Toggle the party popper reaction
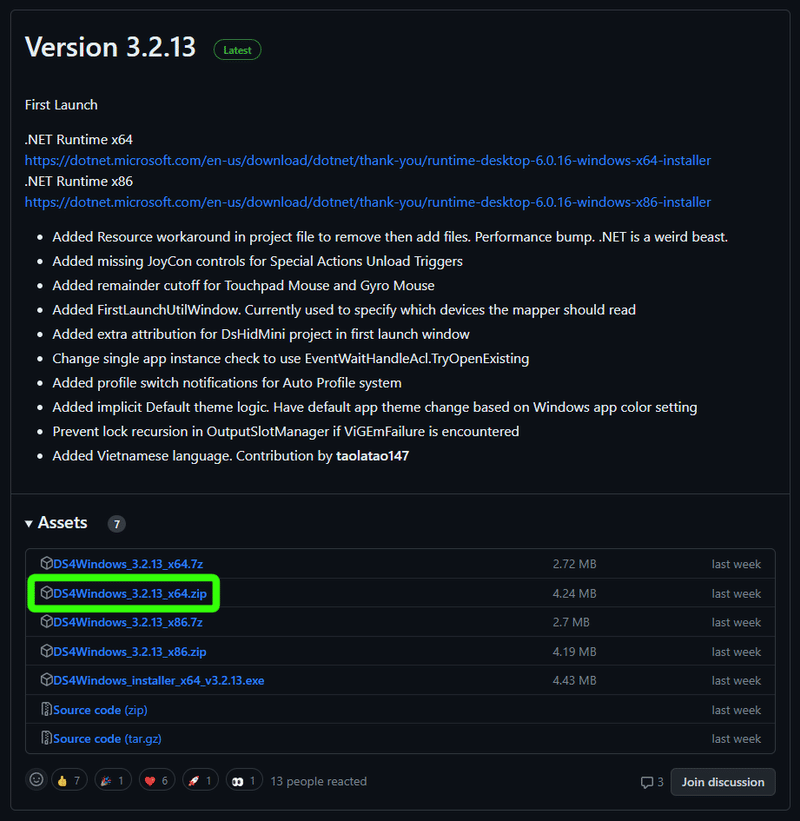The image size is (800, 821). (113, 781)
